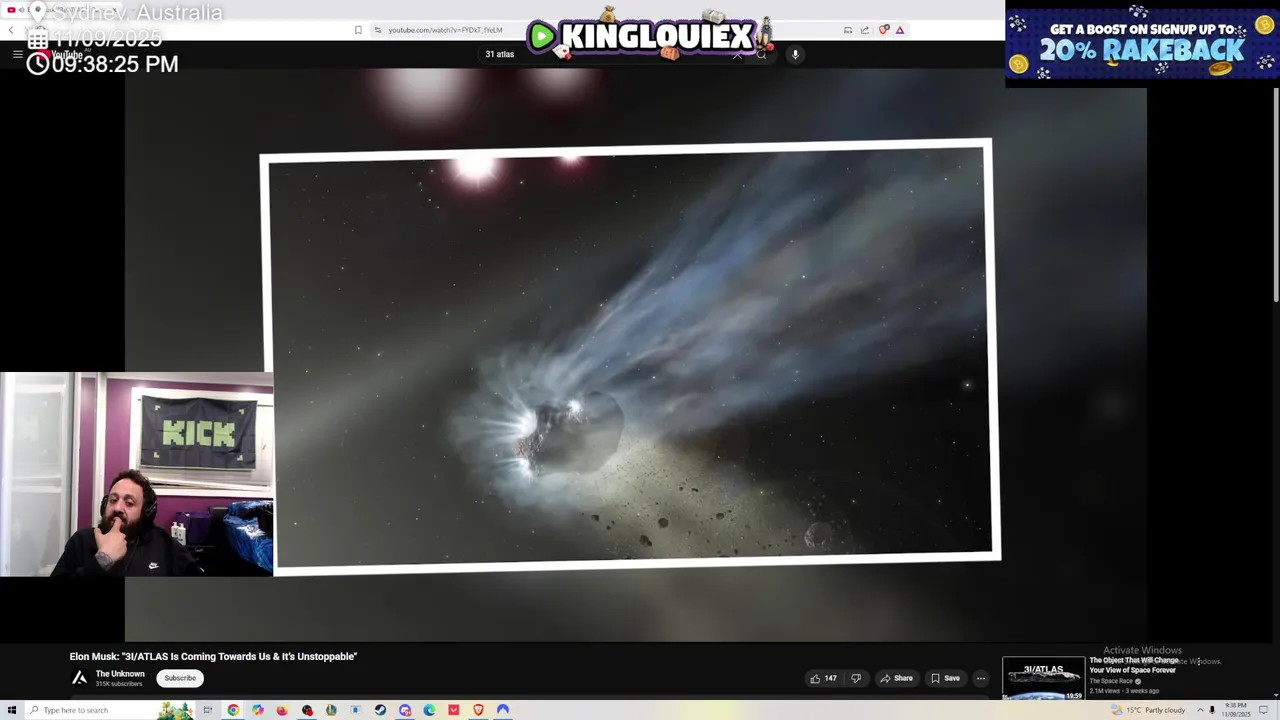This screenshot has width=1280, height=720.
Task: Click the YouTube search magnifier button
Action: pyautogui.click(x=761, y=54)
